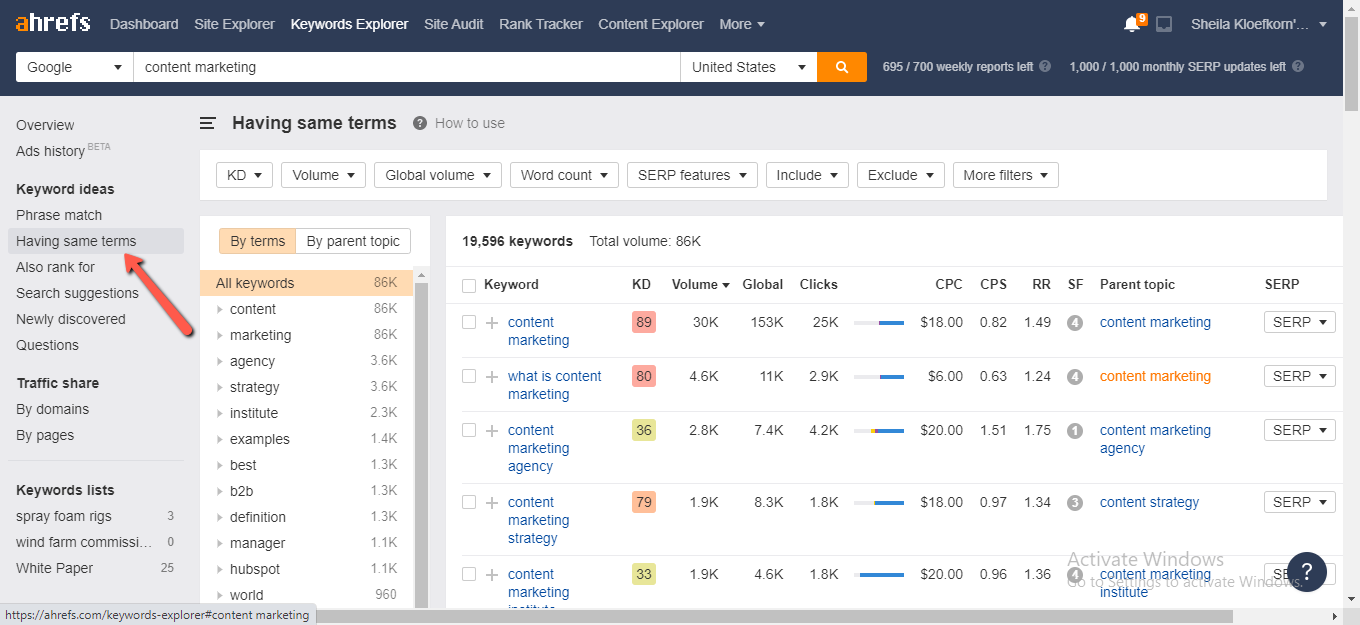Open the notifications bell
The image size is (1360, 625).
click(x=1132, y=24)
